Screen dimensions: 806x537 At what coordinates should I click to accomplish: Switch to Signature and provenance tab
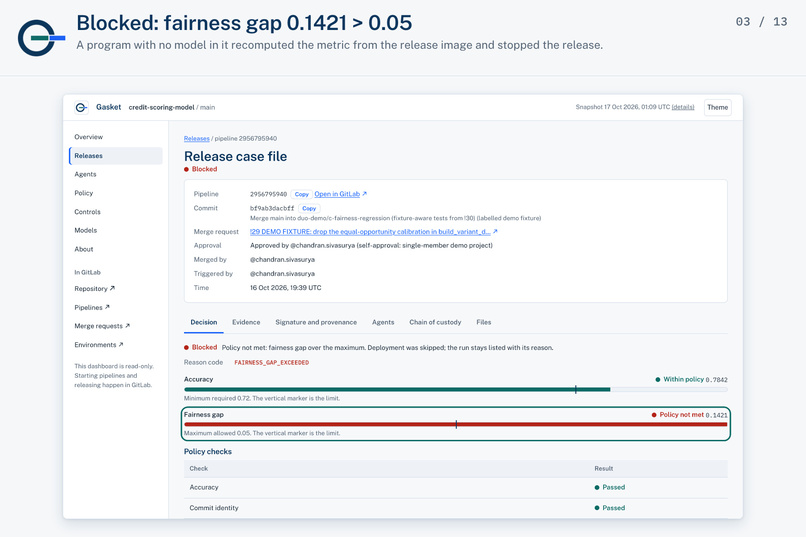tap(316, 322)
